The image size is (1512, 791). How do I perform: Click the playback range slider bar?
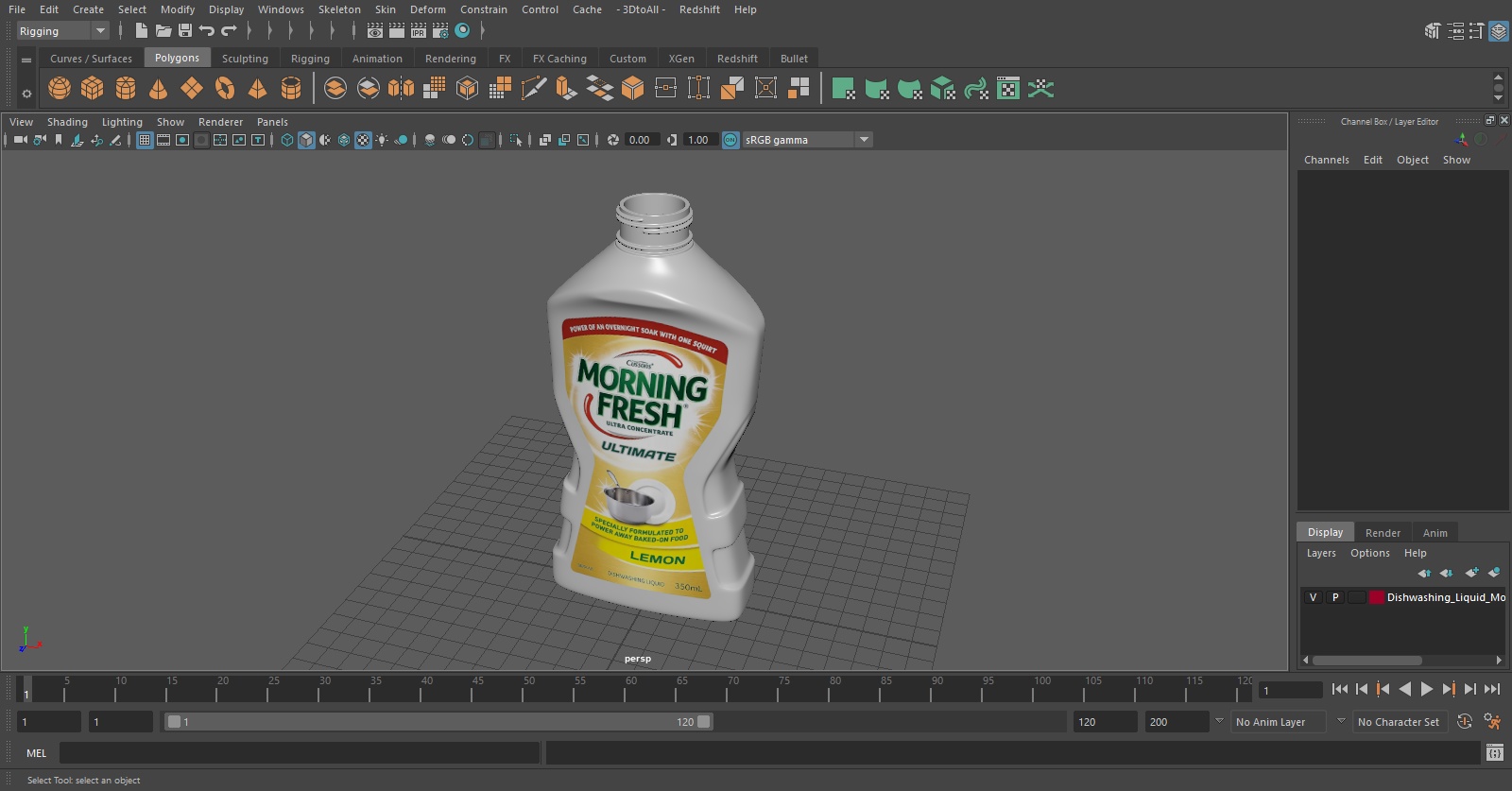439,722
